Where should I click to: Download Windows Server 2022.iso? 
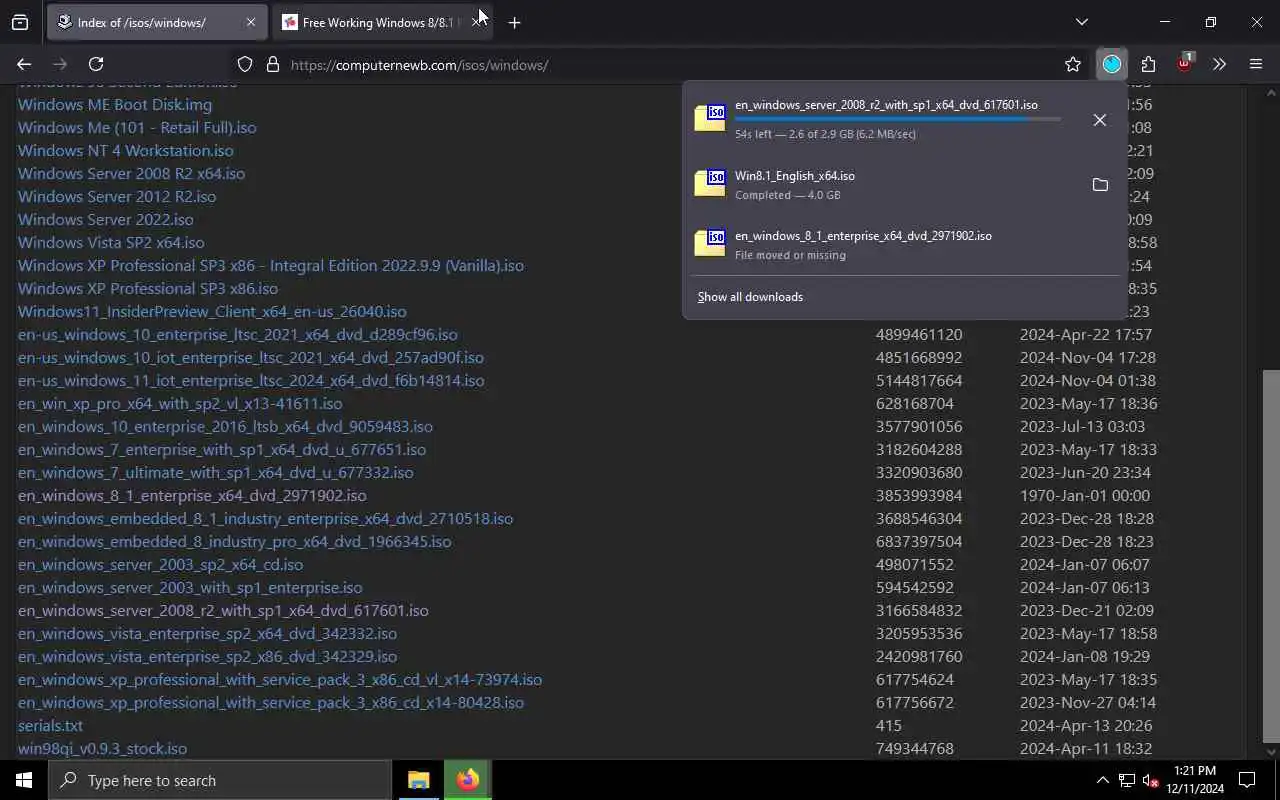(106, 219)
